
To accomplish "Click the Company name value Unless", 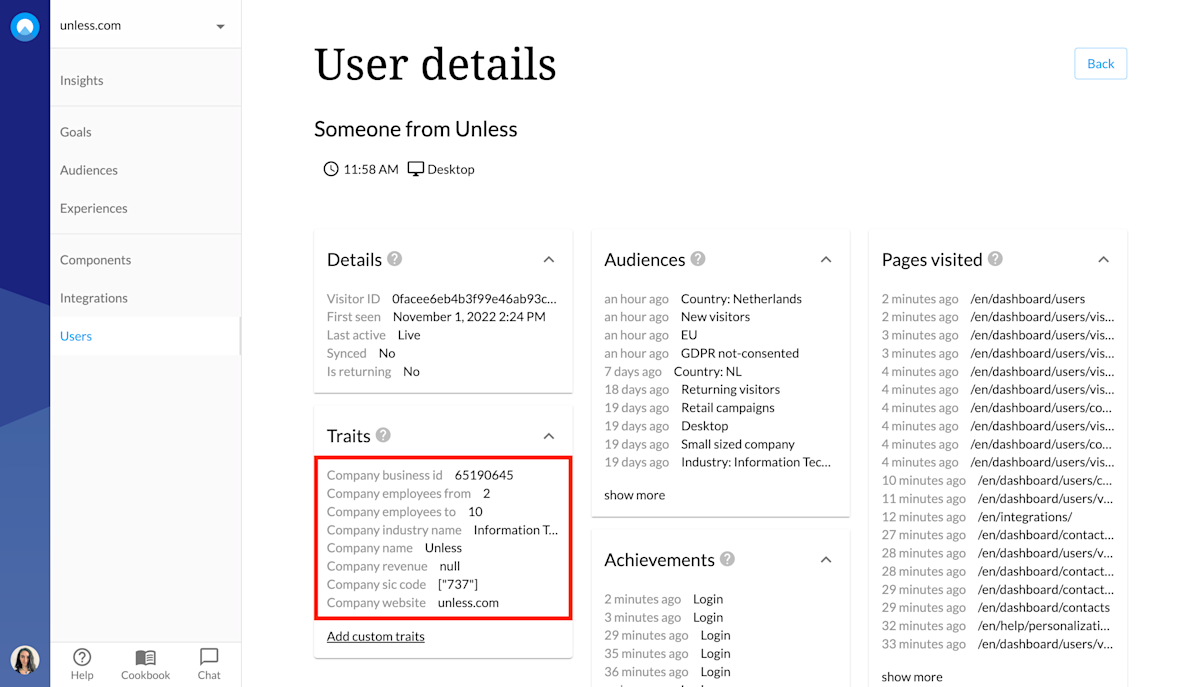I will (x=443, y=548).
